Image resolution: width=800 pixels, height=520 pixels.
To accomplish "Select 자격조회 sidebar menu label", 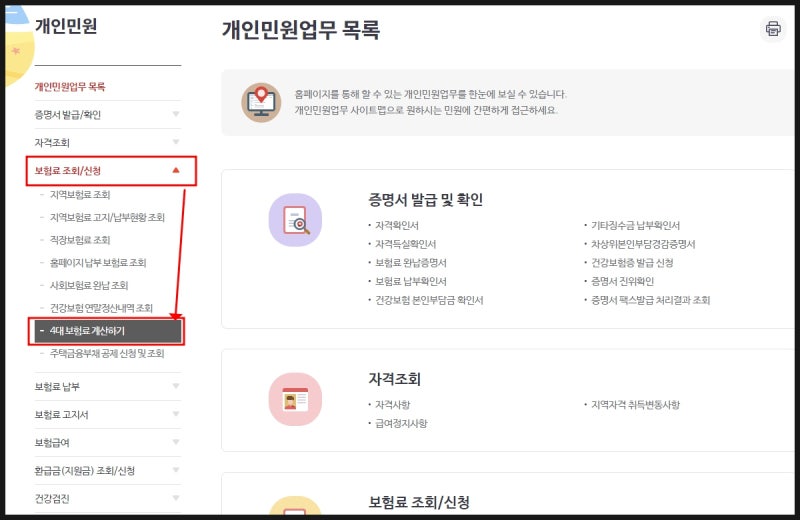I will click(x=52, y=142).
